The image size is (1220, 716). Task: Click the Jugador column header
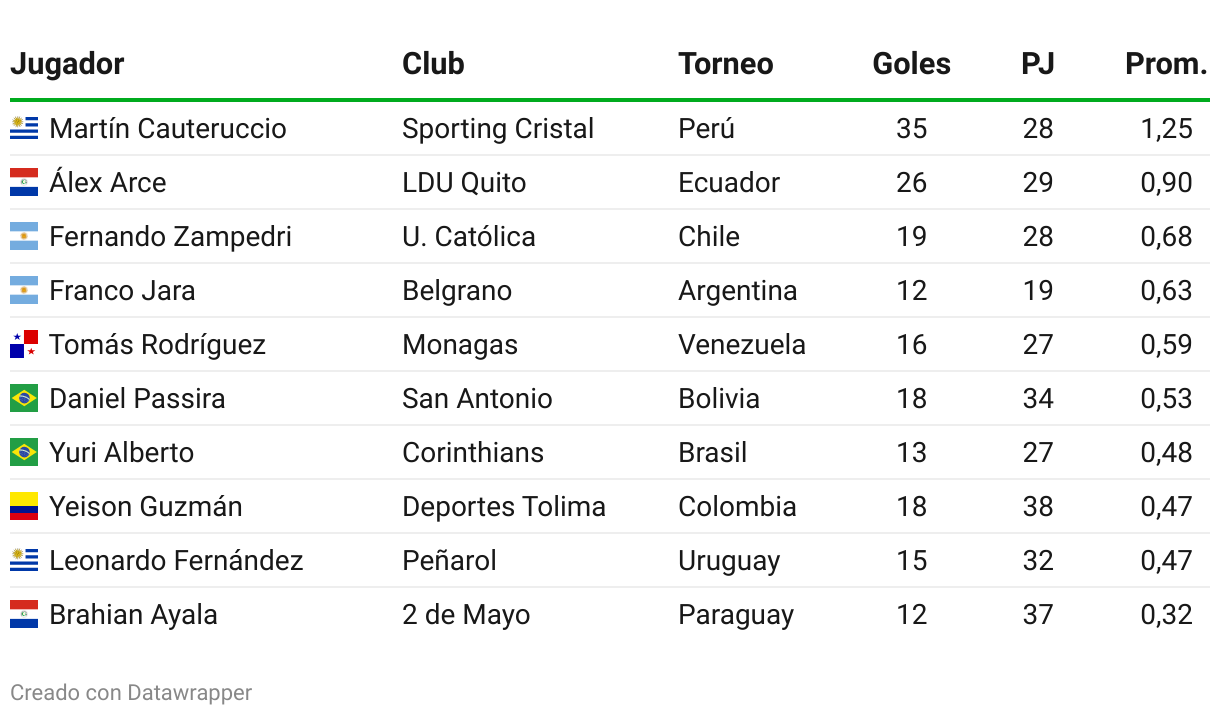[67, 64]
